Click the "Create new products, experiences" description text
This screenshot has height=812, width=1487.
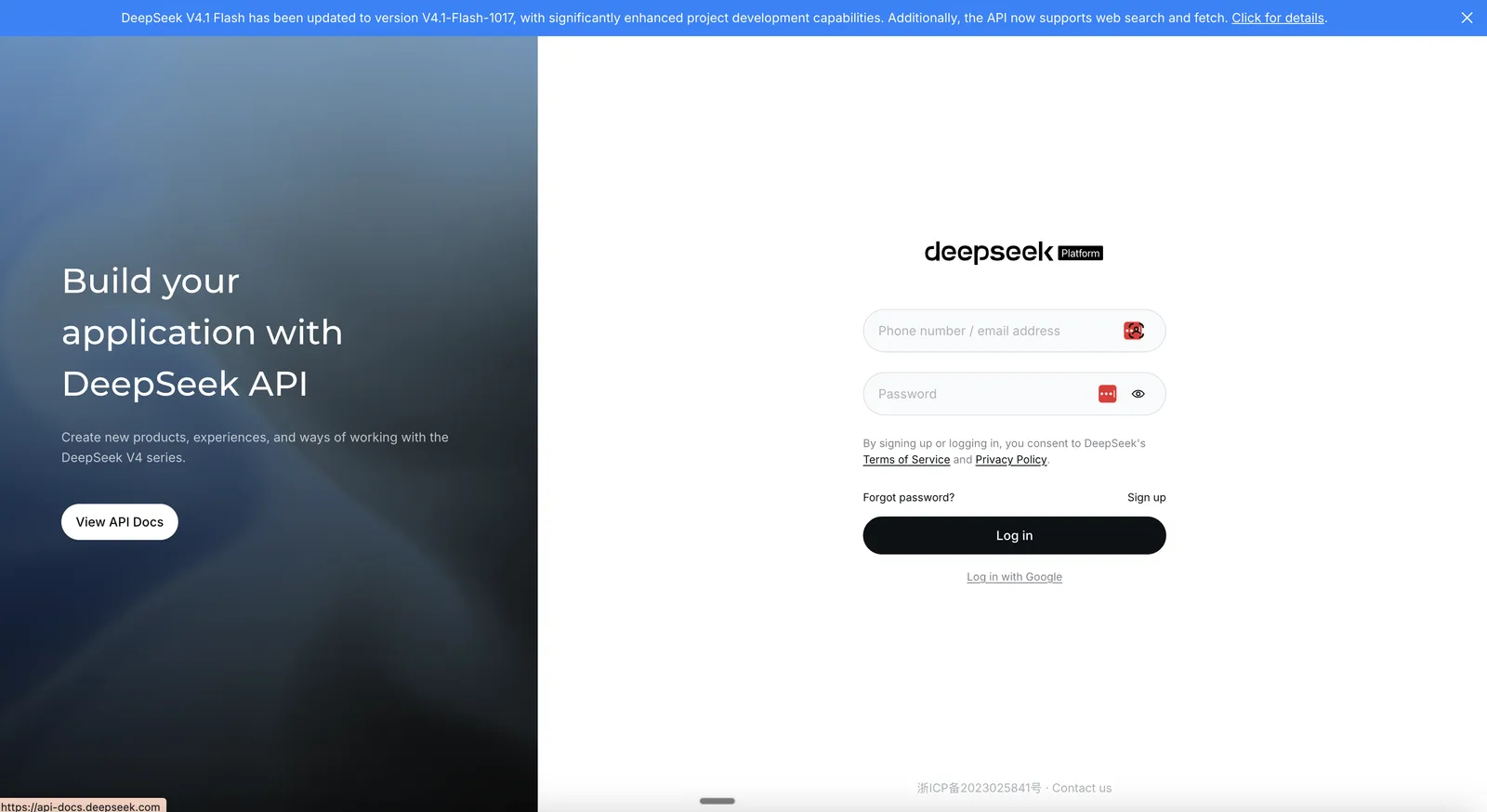[255, 447]
